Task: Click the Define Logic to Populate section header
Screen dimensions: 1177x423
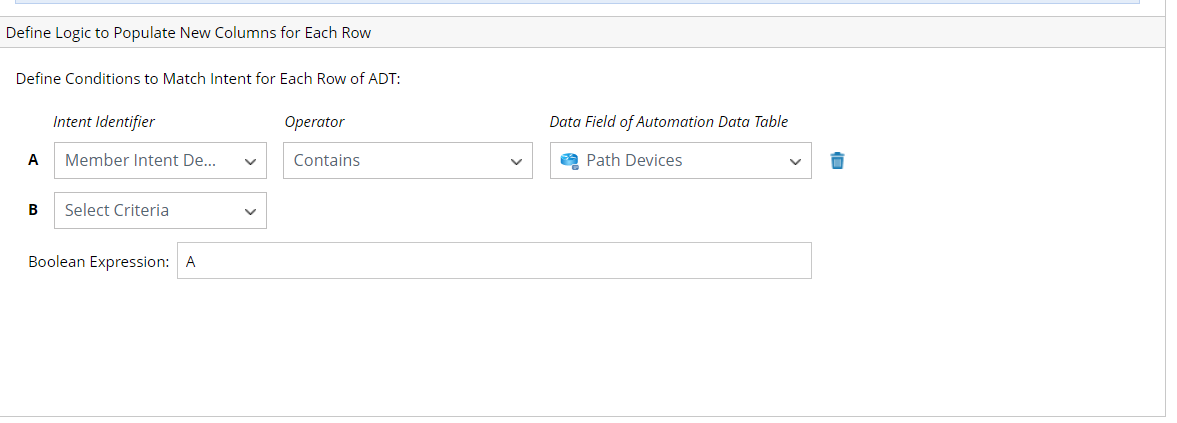Action: 189,33
